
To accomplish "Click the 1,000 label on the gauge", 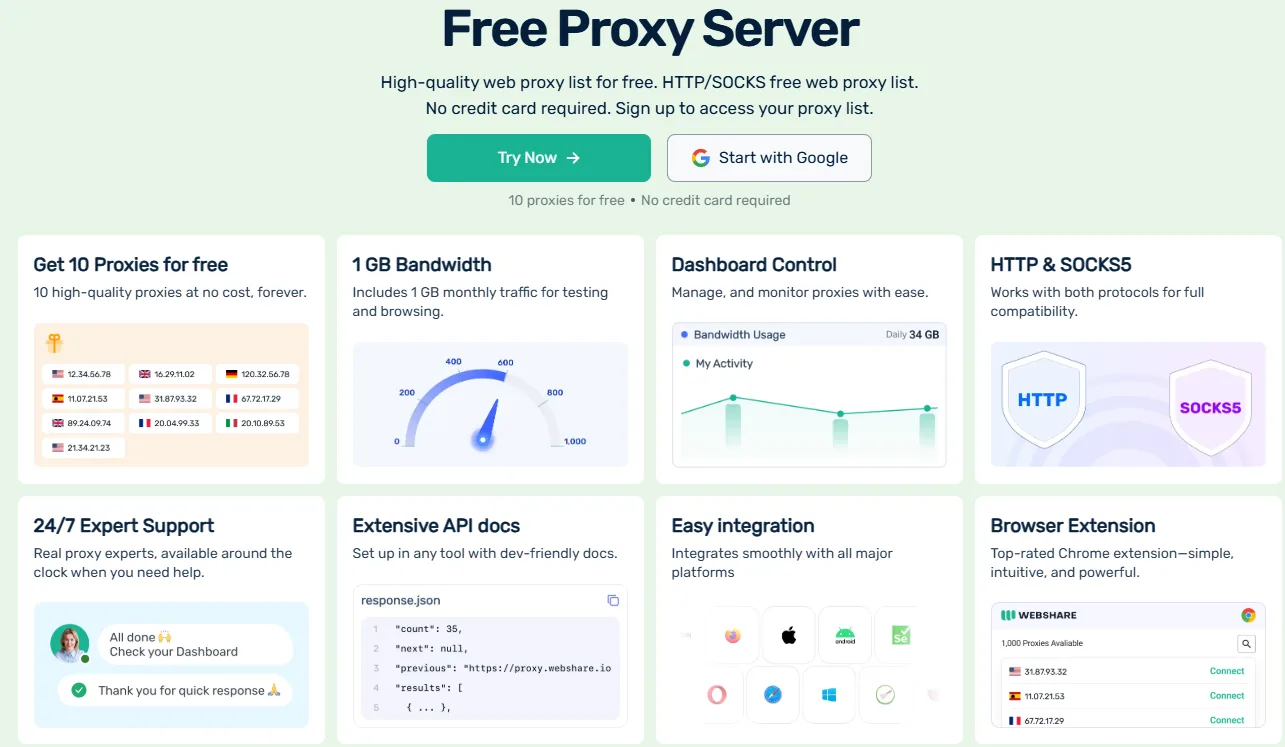I will click(575, 441).
